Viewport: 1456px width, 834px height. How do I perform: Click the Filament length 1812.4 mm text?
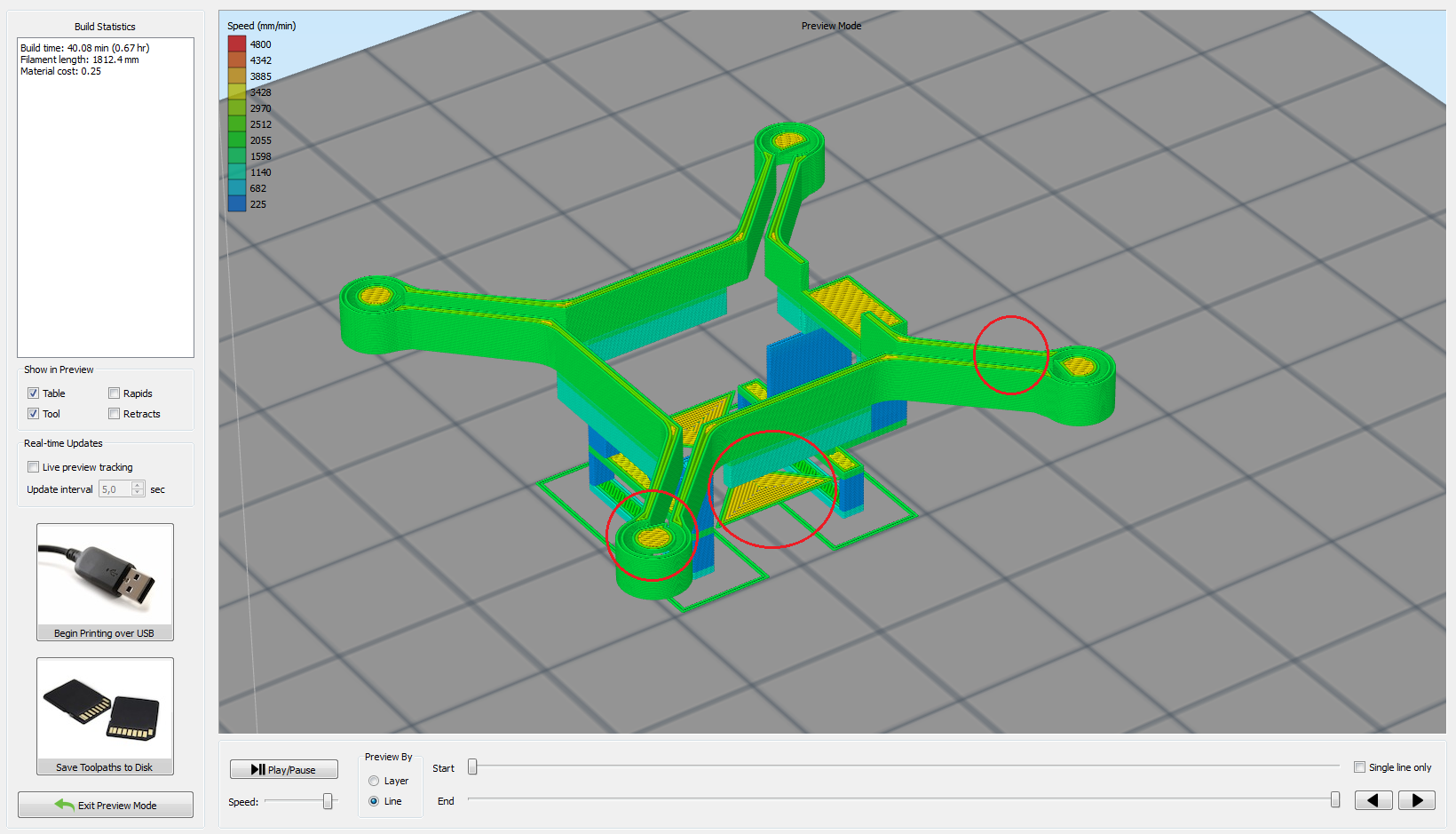80,60
